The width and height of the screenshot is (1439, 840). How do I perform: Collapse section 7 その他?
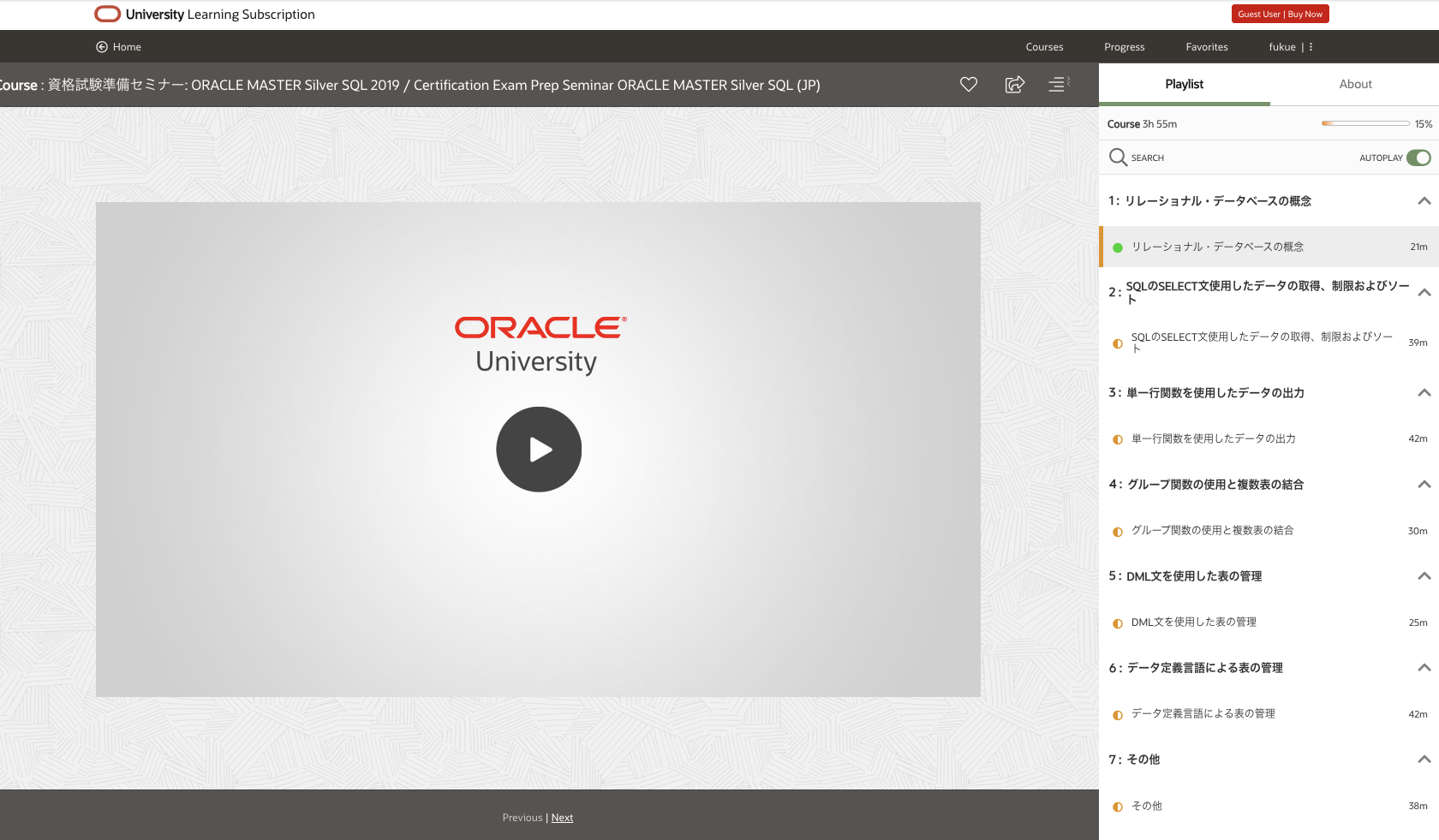(x=1424, y=760)
